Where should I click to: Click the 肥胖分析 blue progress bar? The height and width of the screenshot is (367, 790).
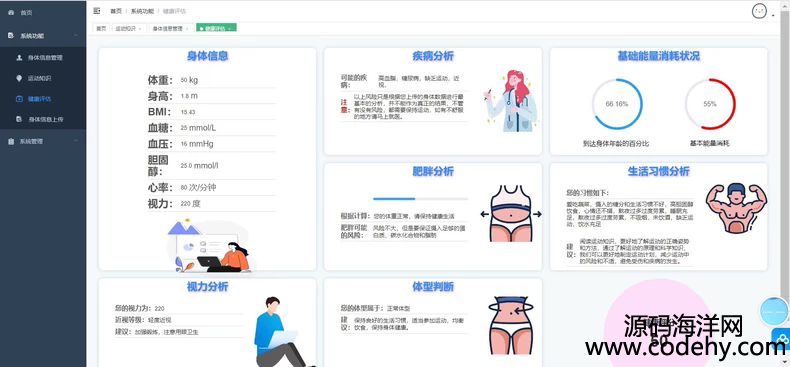pos(420,199)
